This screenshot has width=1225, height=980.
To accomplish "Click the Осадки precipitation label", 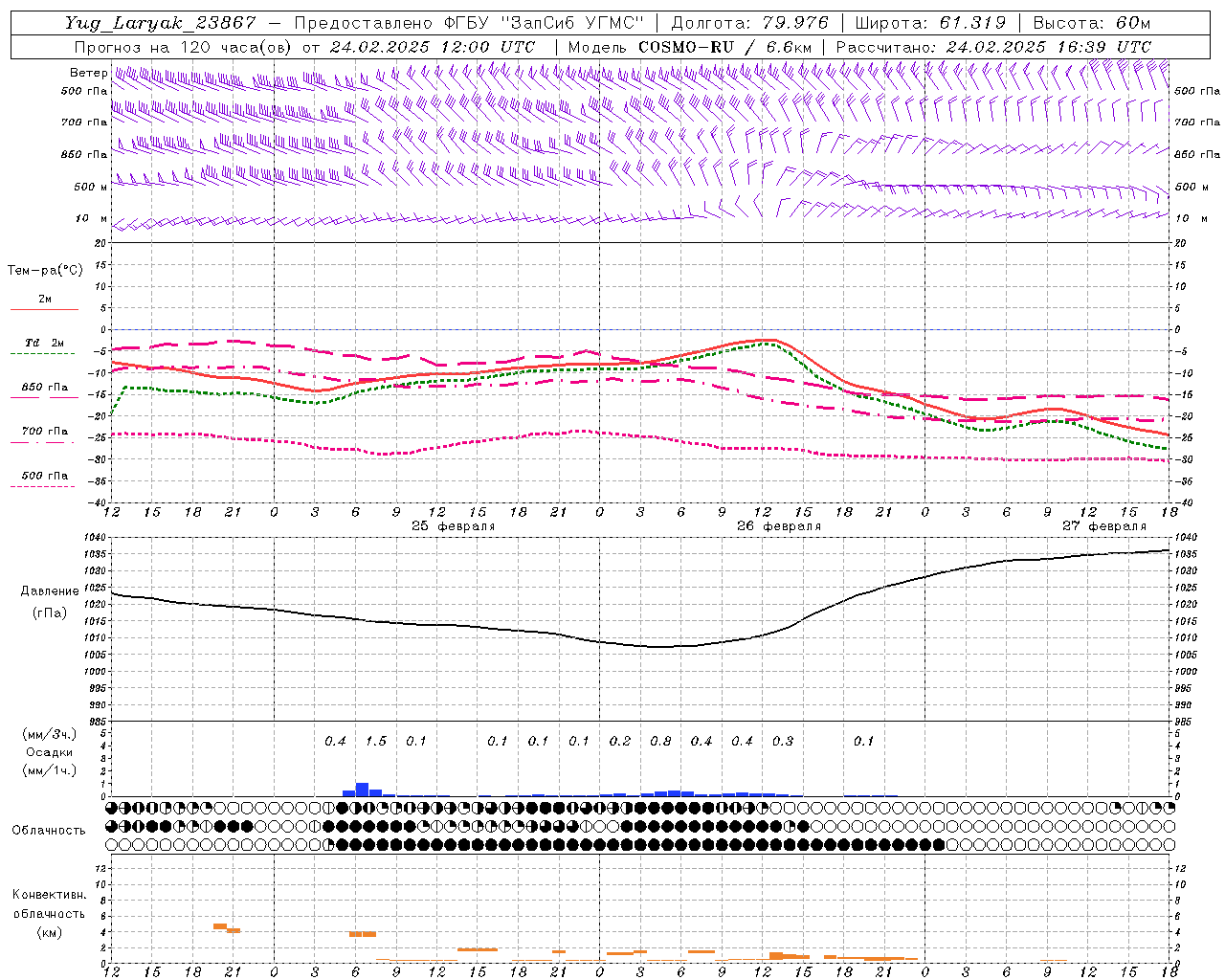I will [50, 753].
